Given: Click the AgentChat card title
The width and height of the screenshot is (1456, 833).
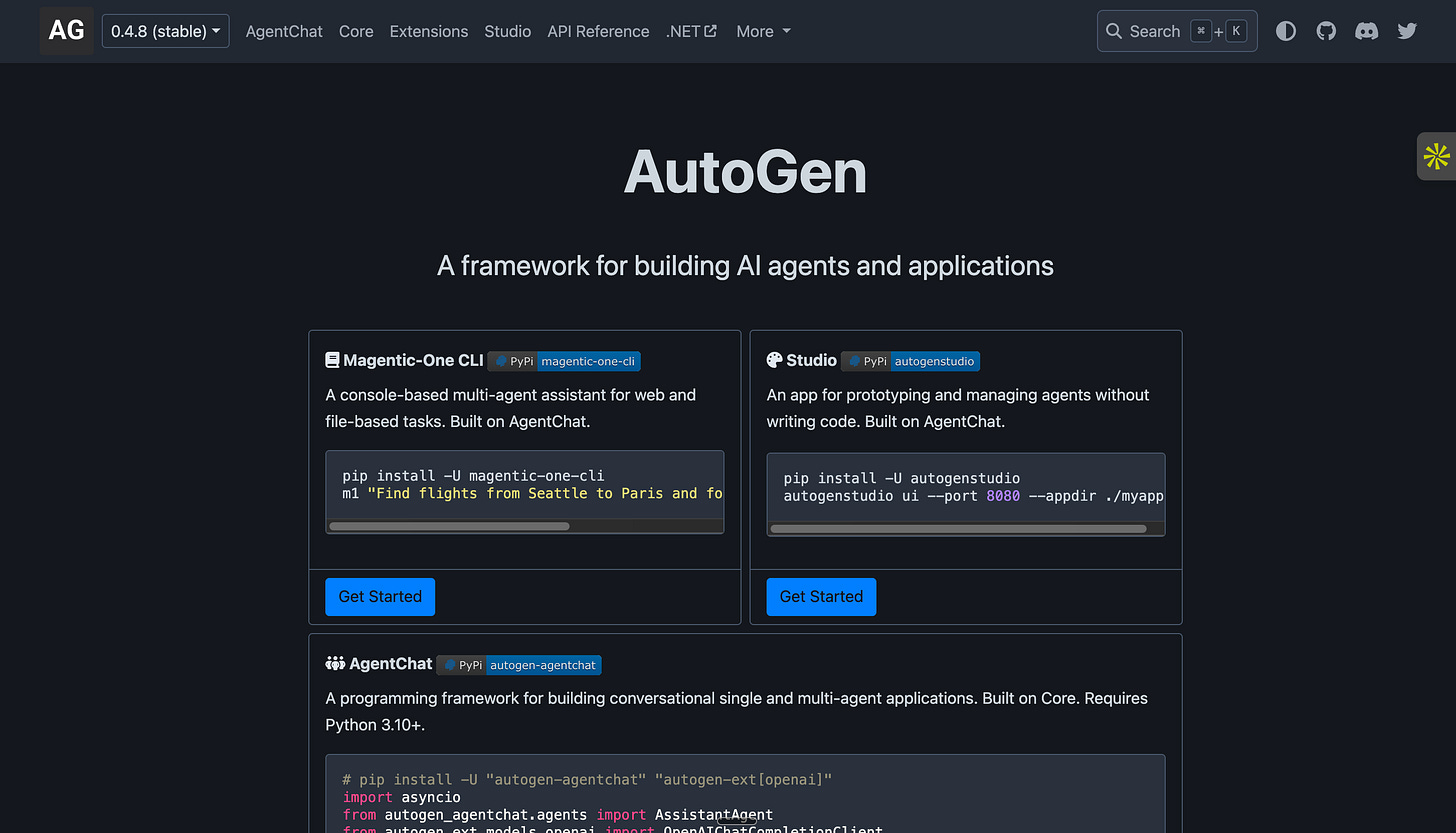Looking at the screenshot, I should [x=391, y=663].
